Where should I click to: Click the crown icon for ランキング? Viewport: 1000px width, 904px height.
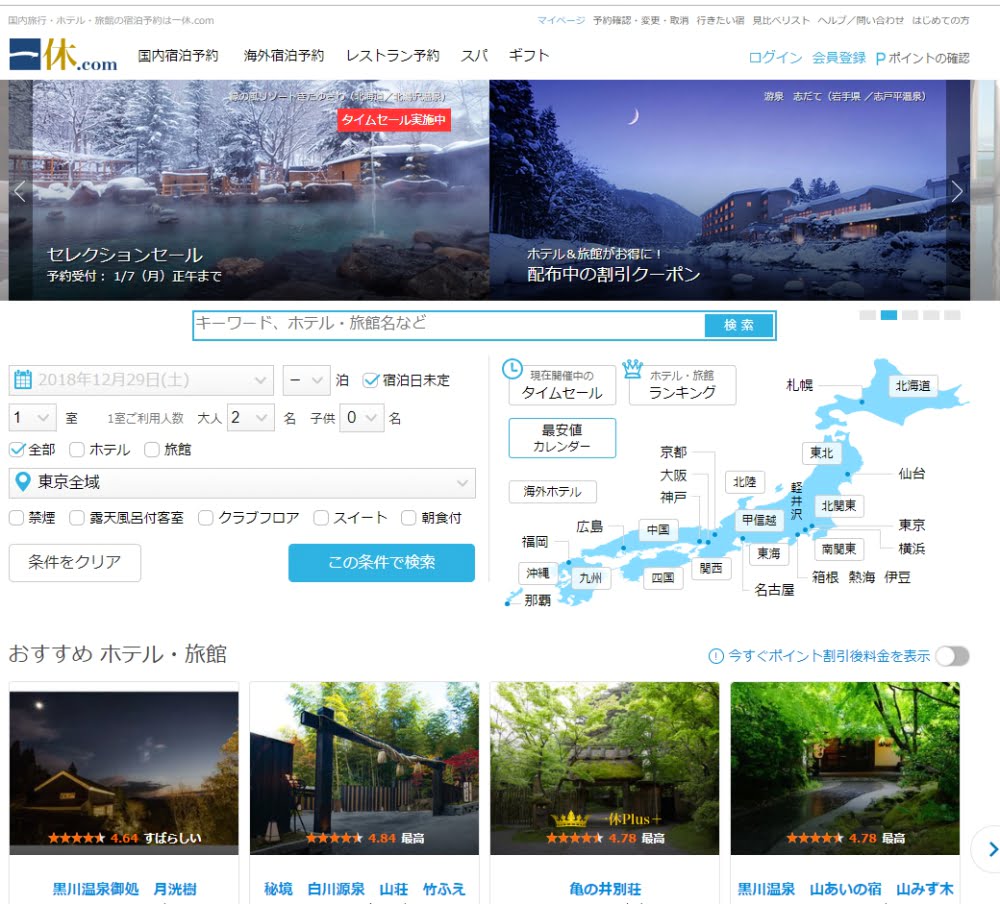tap(632, 368)
